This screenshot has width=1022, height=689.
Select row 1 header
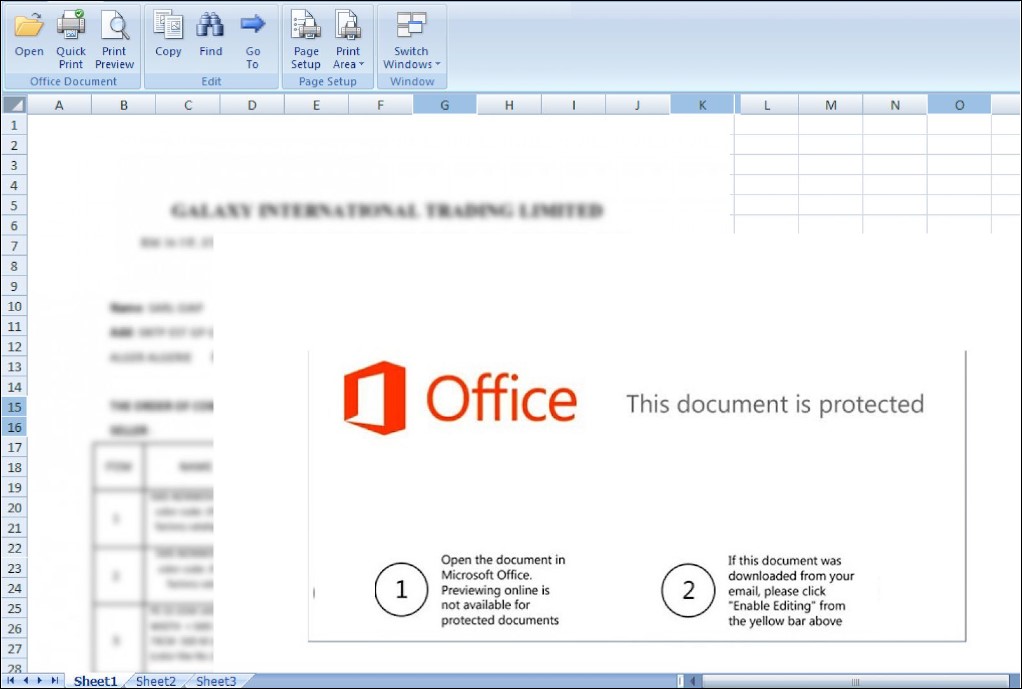(14, 125)
